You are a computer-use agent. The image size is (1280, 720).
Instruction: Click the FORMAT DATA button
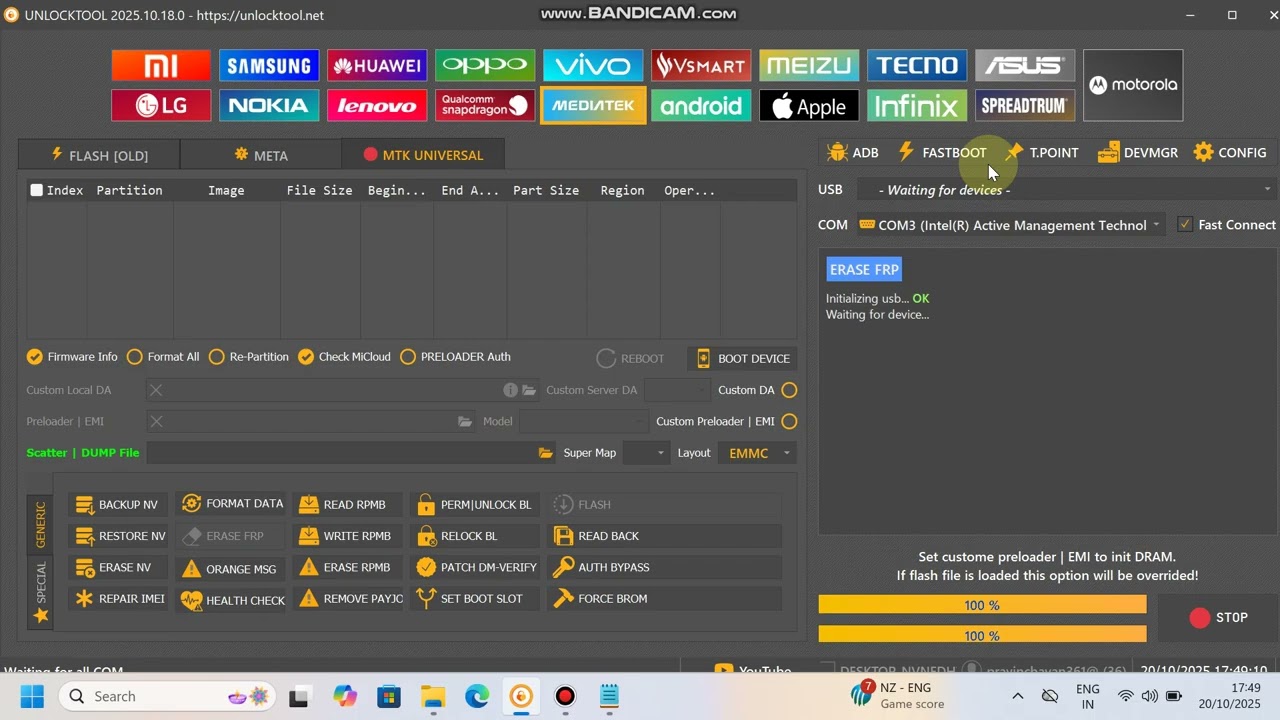click(x=231, y=504)
